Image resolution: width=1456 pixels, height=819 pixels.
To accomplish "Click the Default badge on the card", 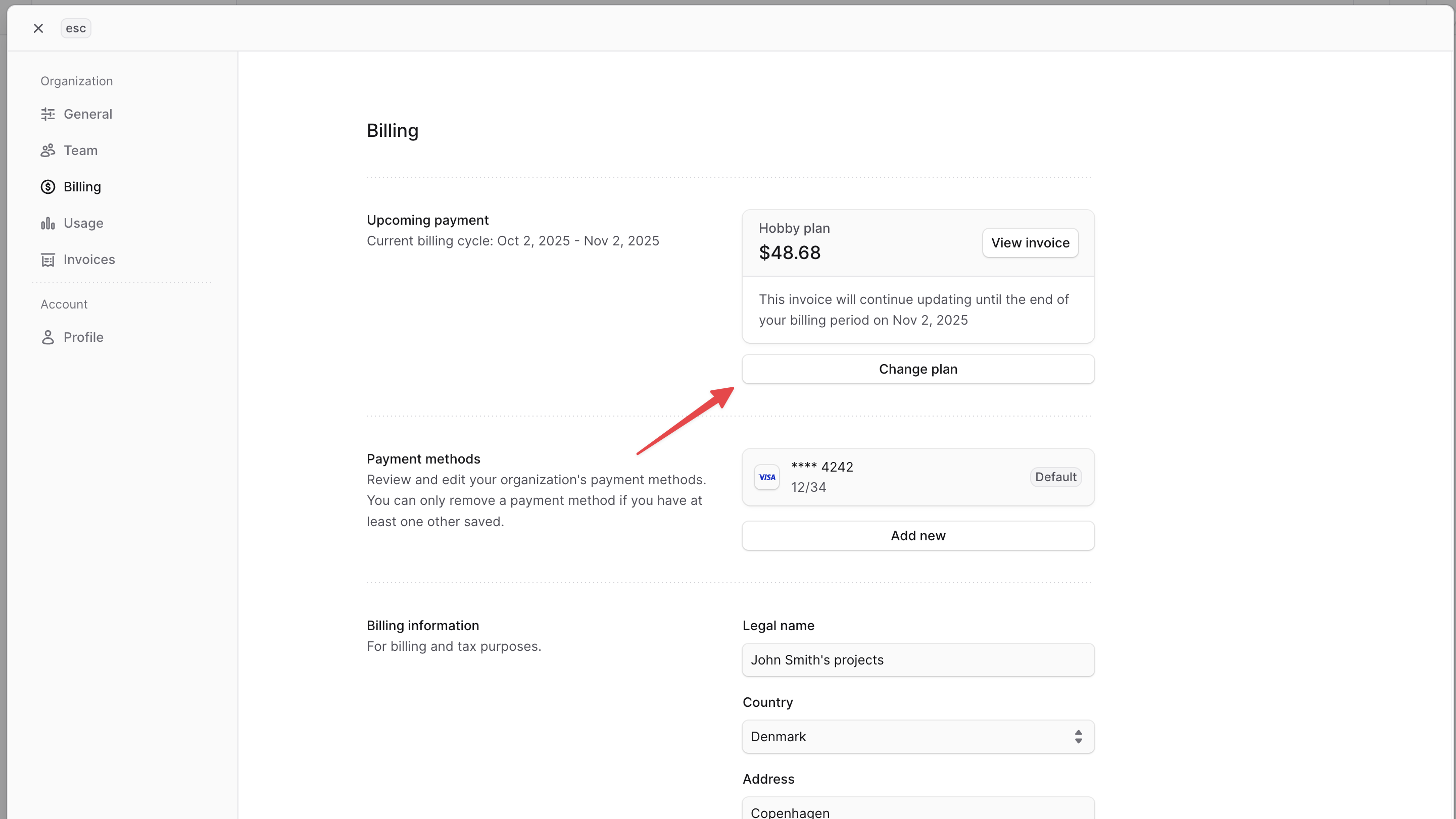I will pyautogui.click(x=1056, y=477).
